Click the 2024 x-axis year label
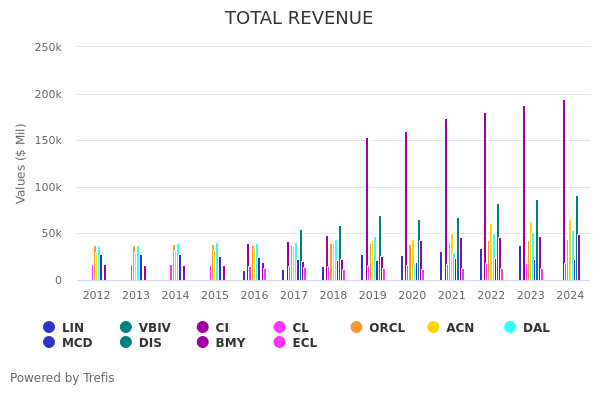Image resolution: width=600 pixels, height=400 pixels. click(570, 295)
